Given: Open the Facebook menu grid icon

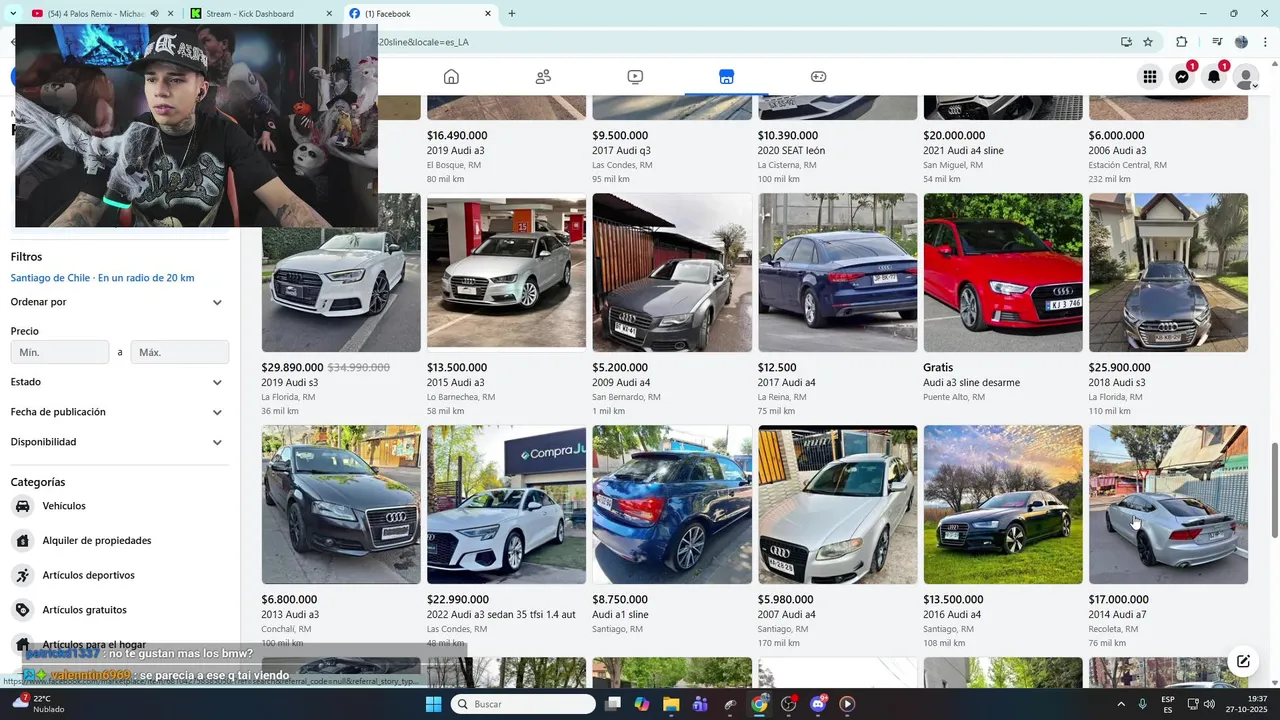Looking at the screenshot, I should (x=1150, y=77).
